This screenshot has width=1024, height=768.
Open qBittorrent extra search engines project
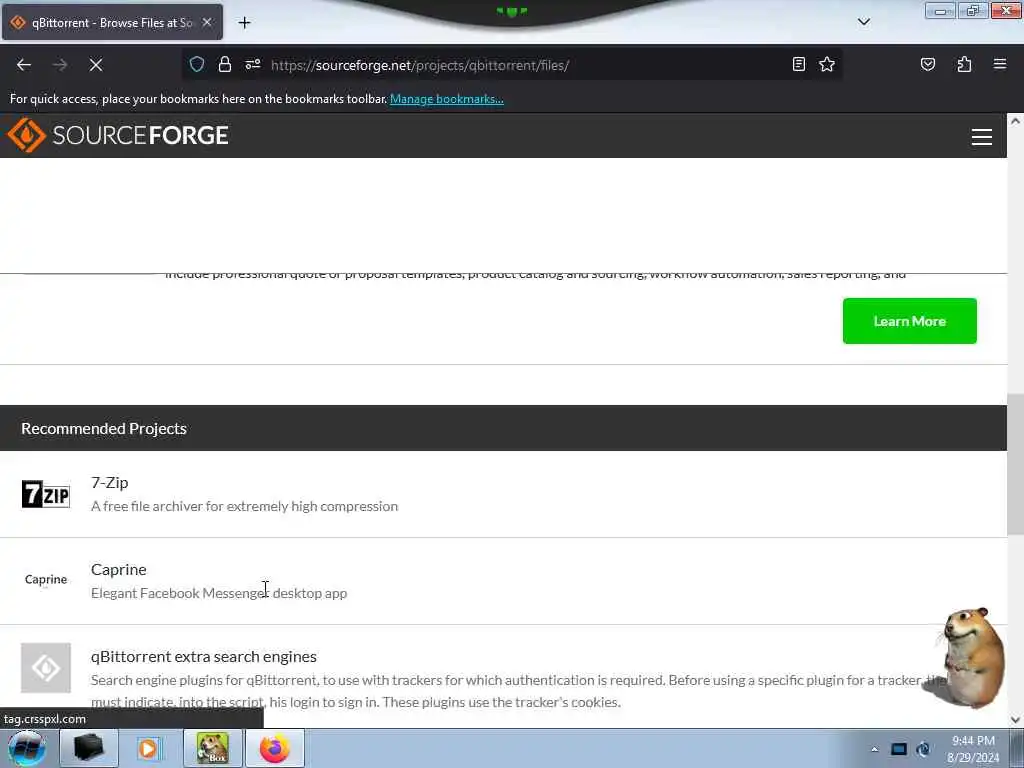pyautogui.click(x=204, y=656)
